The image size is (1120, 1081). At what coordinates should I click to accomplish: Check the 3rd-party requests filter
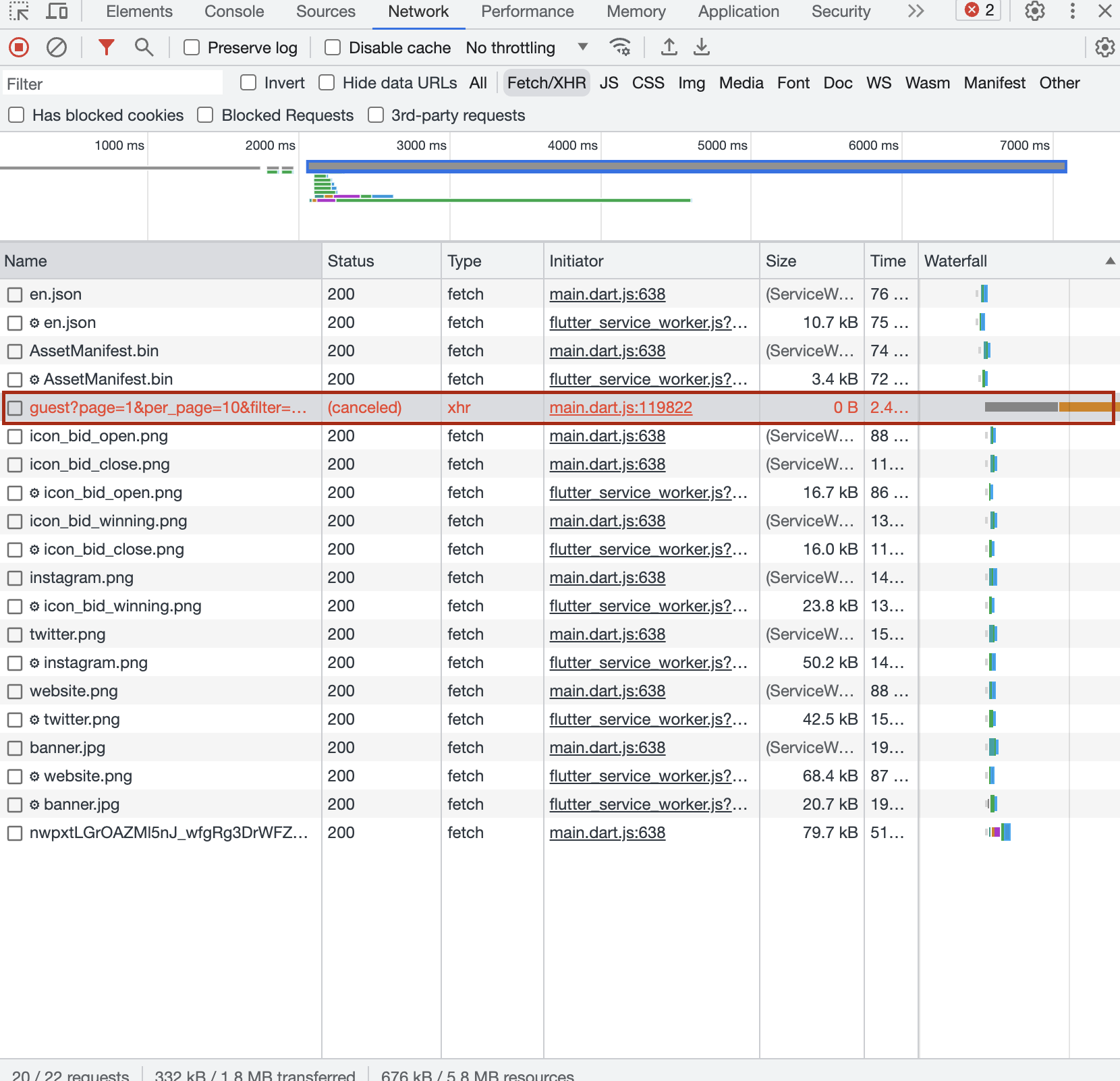[x=375, y=115]
